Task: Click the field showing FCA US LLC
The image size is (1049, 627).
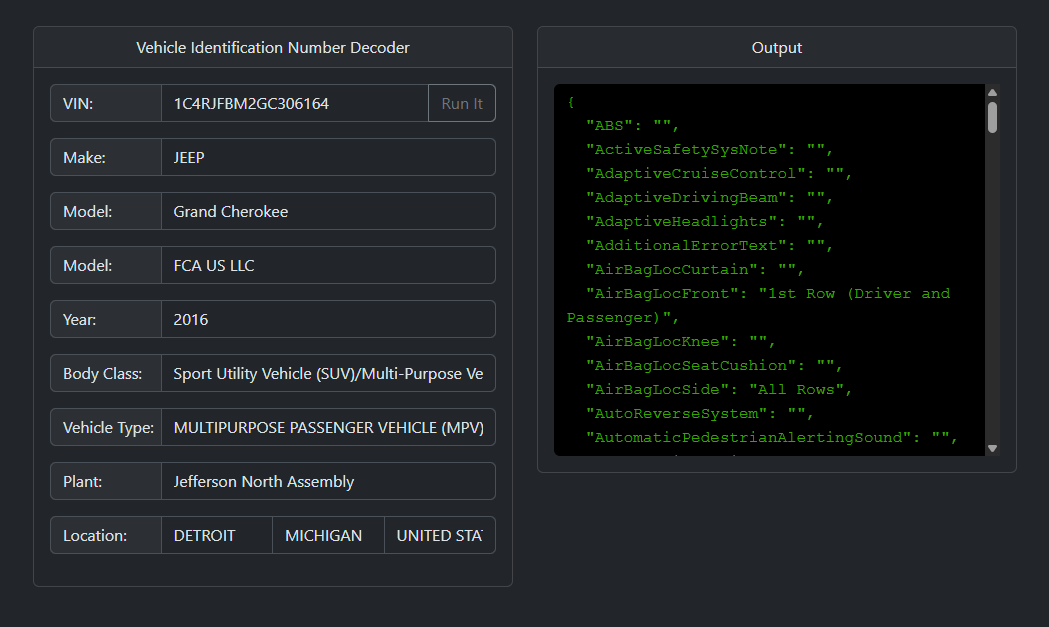Action: click(x=328, y=266)
